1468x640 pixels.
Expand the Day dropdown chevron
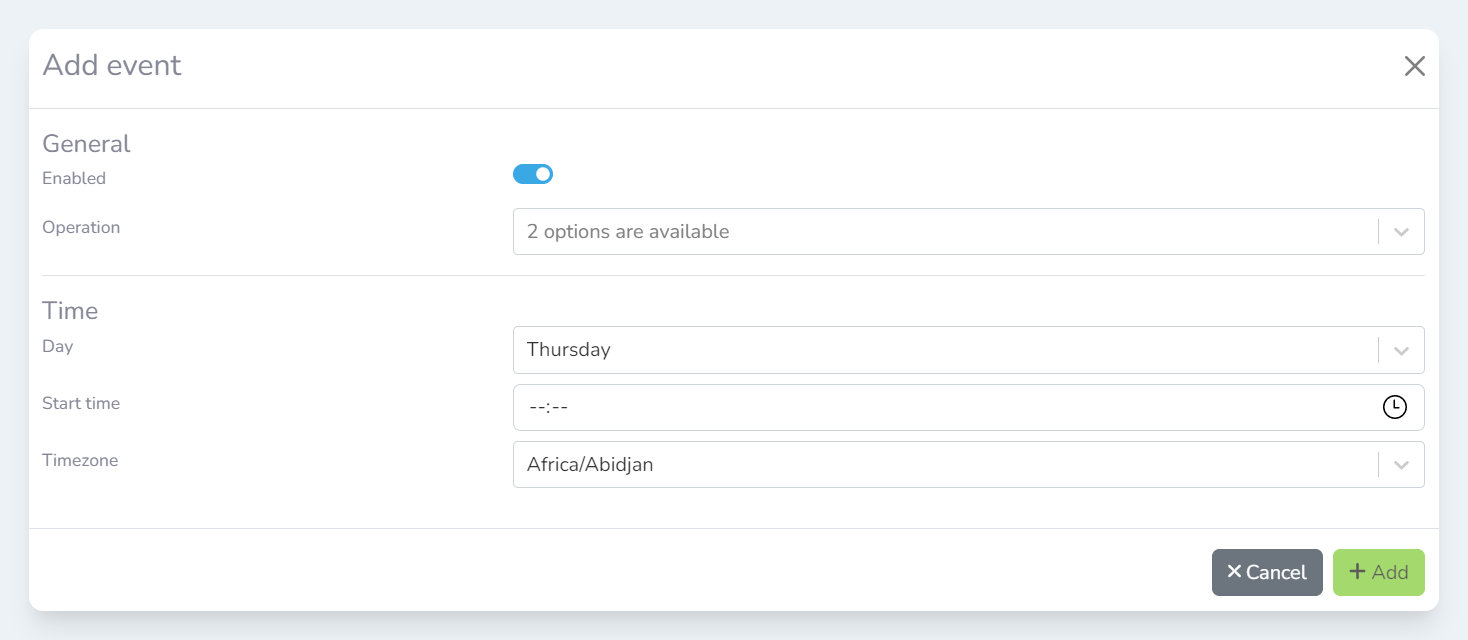[x=1401, y=351]
